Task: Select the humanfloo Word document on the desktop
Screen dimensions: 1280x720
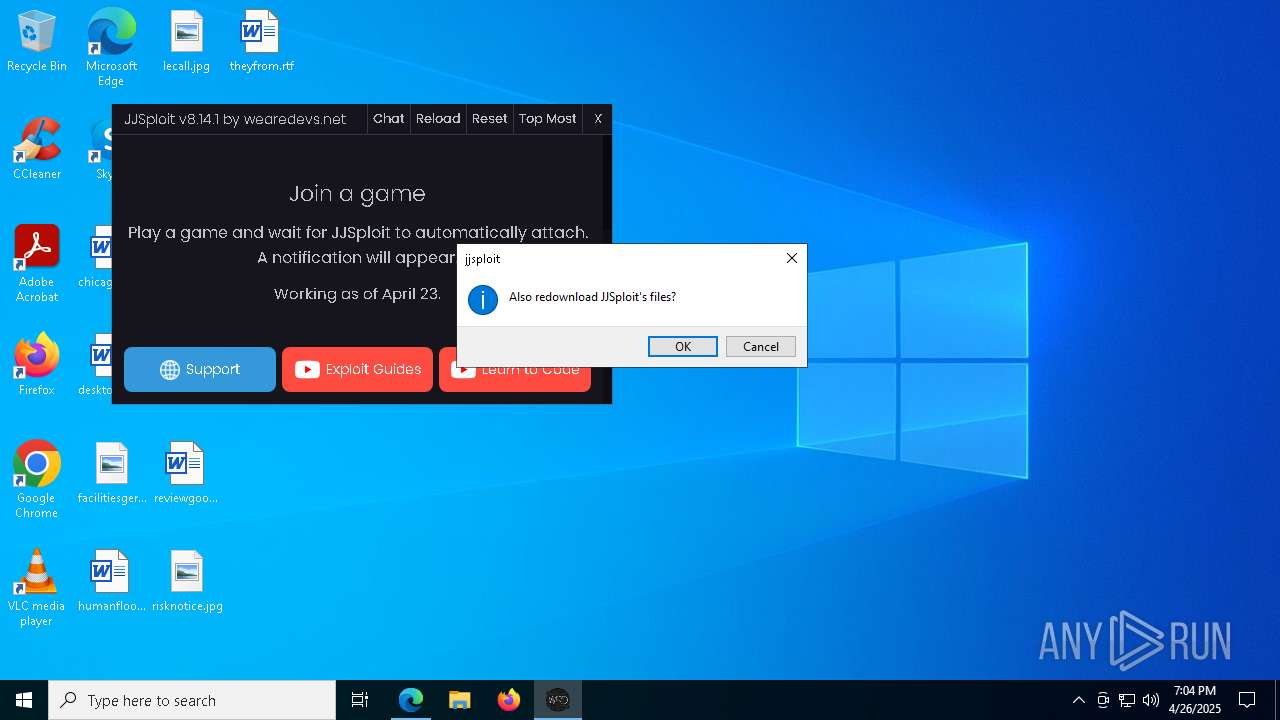Action: tap(112, 581)
